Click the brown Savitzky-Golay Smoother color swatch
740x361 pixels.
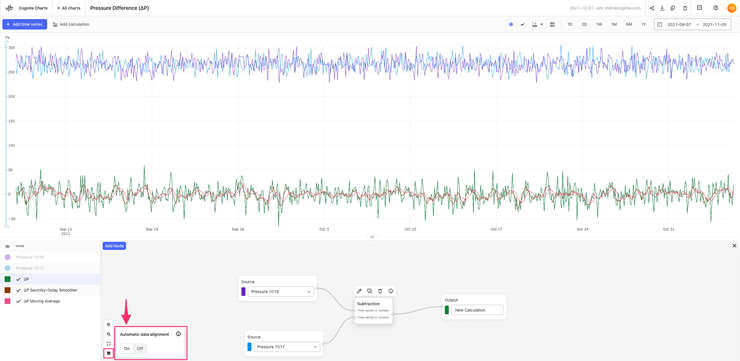8,290
